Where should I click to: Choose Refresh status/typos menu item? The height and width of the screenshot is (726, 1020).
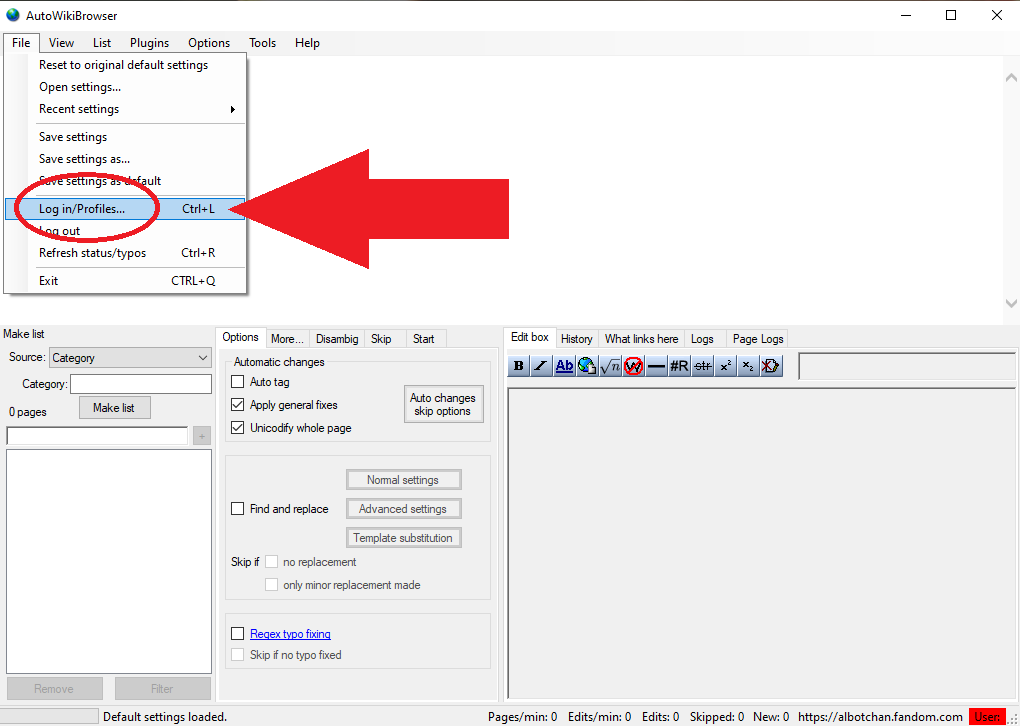[125, 253]
